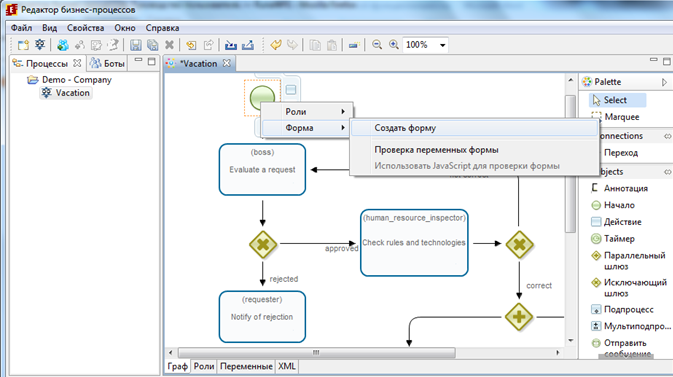The height and width of the screenshot is (377, 673).
Task: Select the Notify of rejection task node
Action: (x=262, y=317)
